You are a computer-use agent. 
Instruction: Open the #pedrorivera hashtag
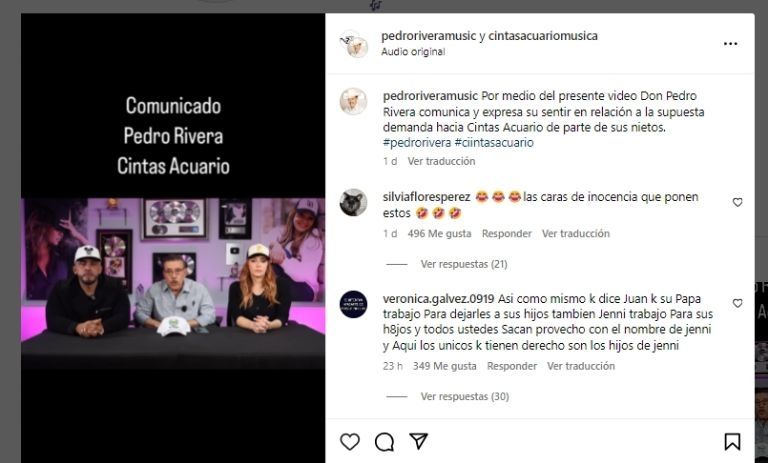pos(417,143)
